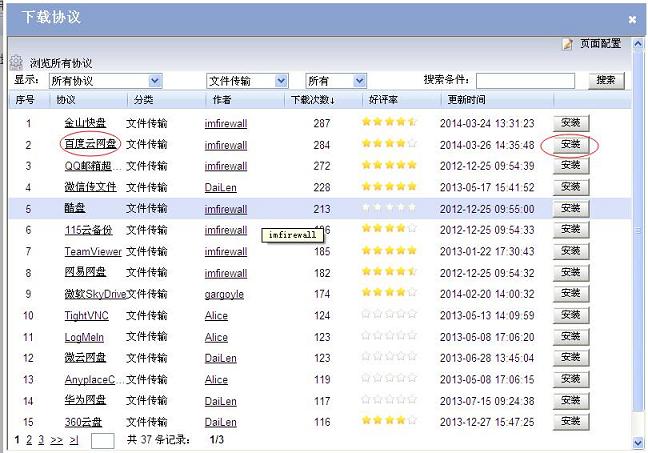Sort by 好评率 column header

pos(383,100)
